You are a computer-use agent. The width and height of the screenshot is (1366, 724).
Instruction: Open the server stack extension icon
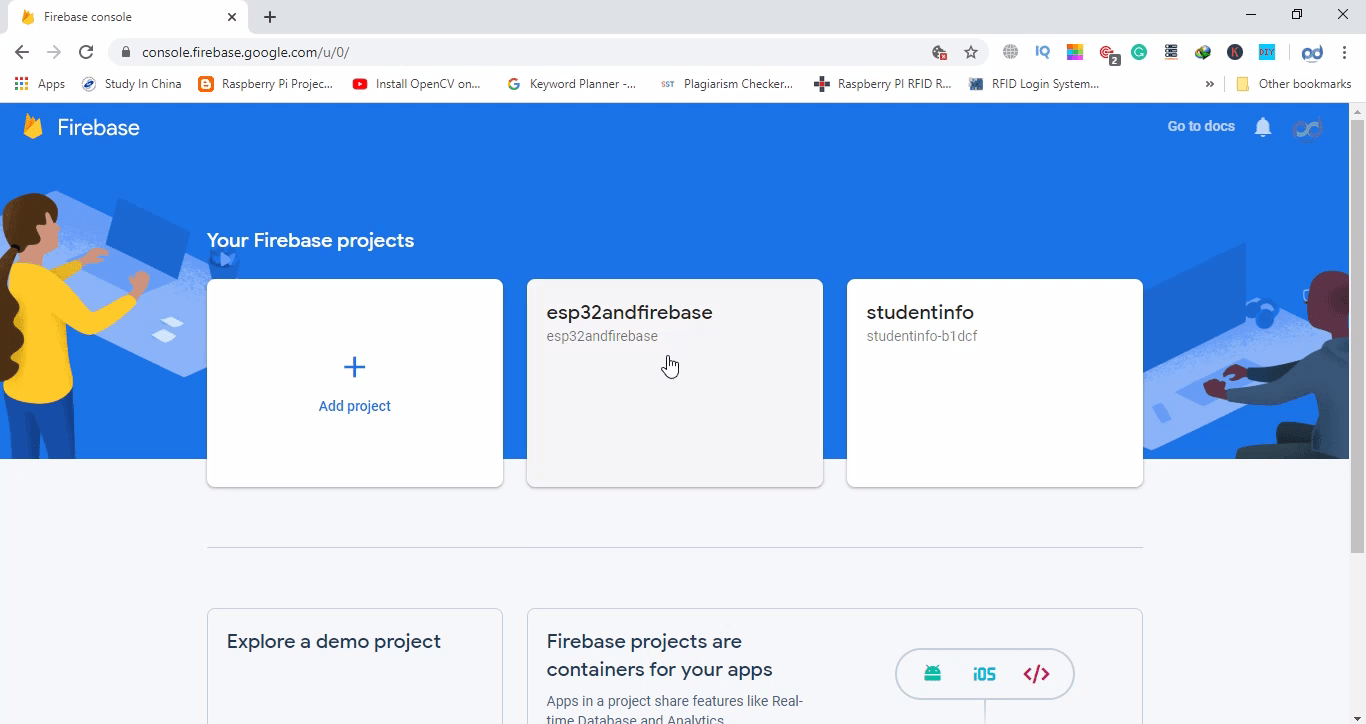click(1171, 52)
